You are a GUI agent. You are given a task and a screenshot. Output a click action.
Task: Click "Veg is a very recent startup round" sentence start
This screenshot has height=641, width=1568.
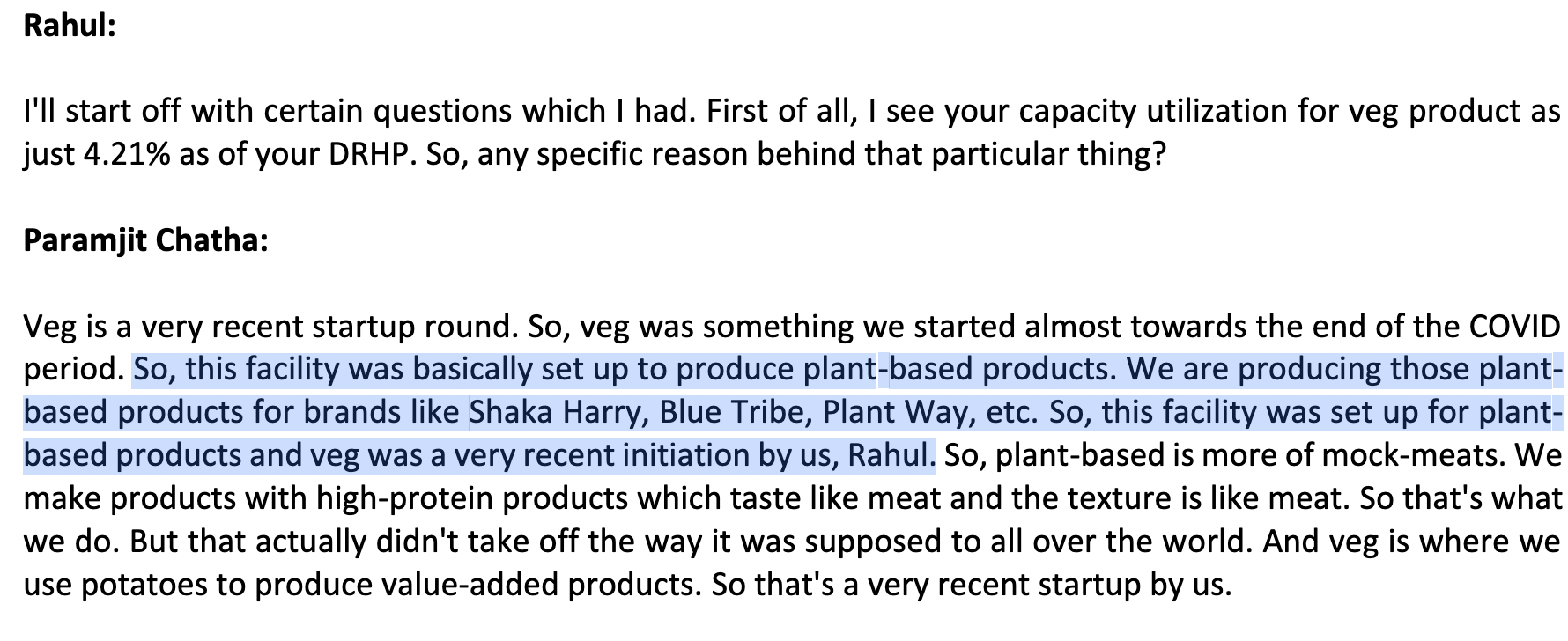[x=269, y=327]
